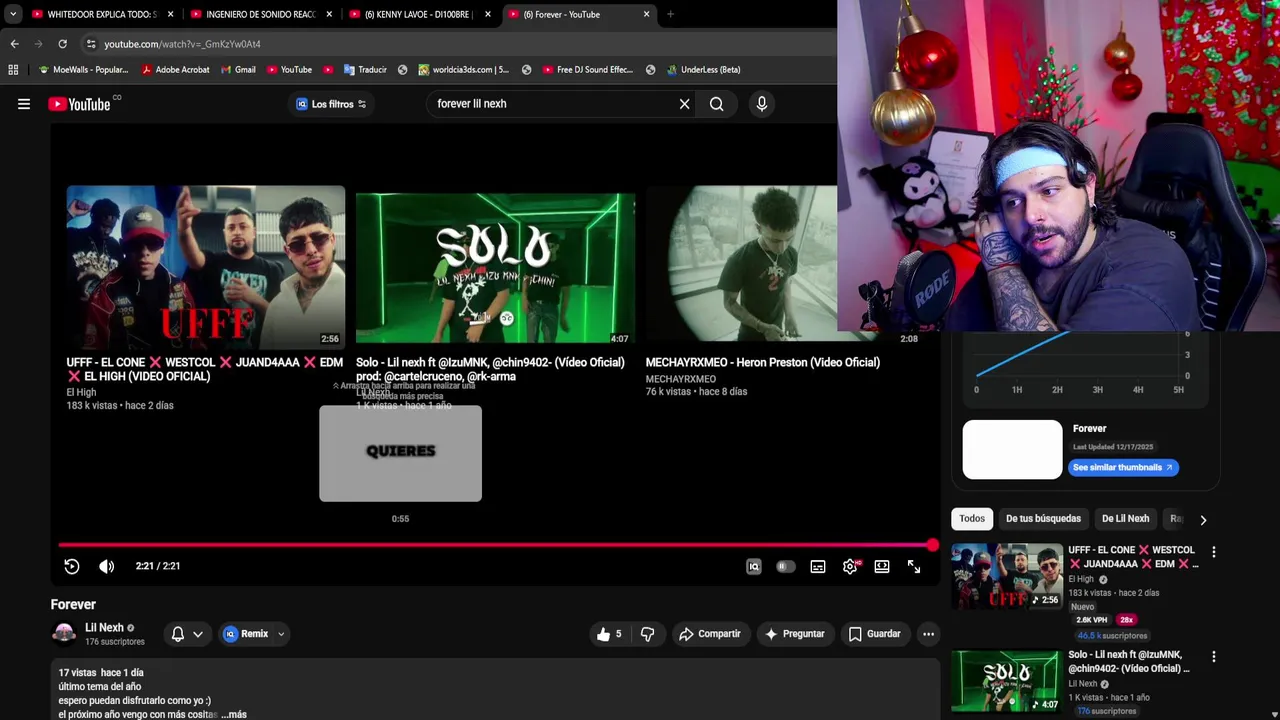Save the video with Guardar
Viewport: 1280px width, 720px height.
point(874,634)
